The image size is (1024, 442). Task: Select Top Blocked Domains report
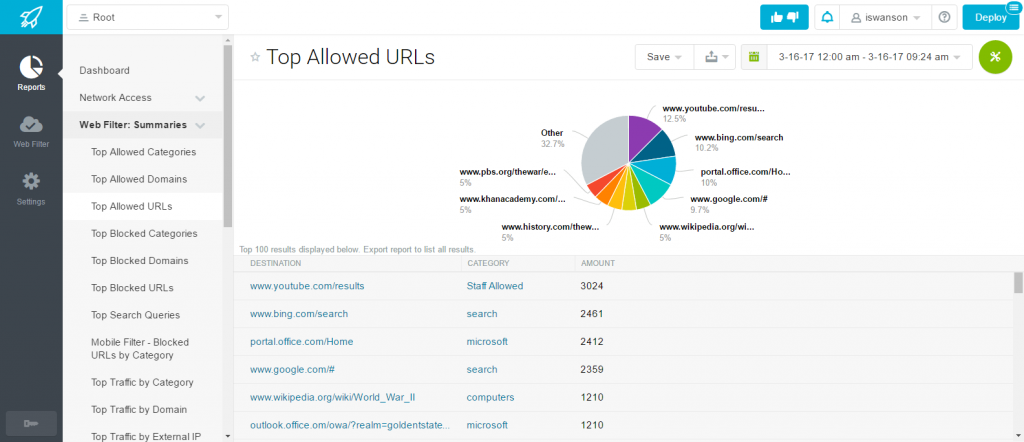140,261
